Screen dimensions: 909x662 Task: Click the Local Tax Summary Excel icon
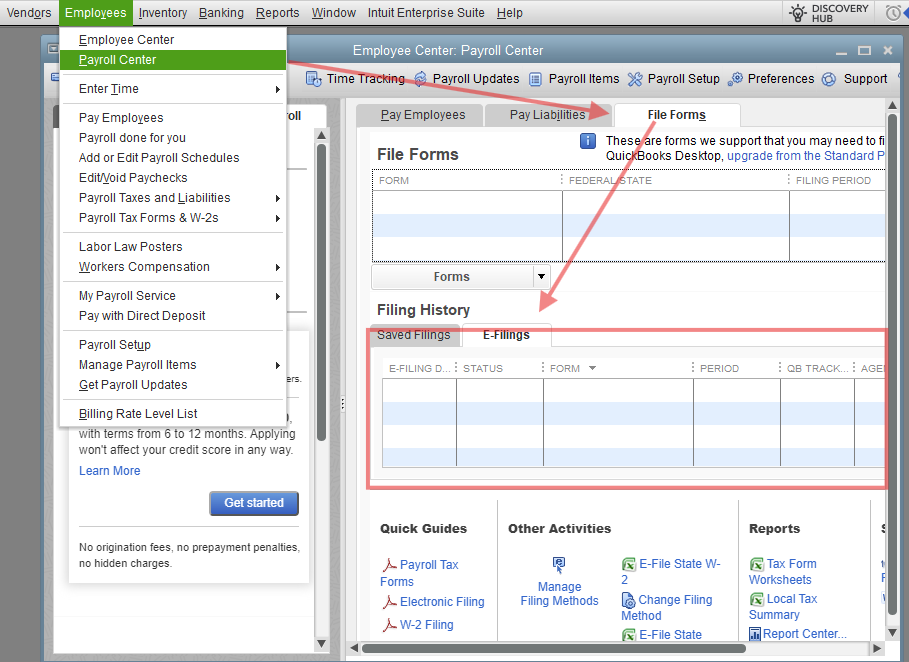757,599
